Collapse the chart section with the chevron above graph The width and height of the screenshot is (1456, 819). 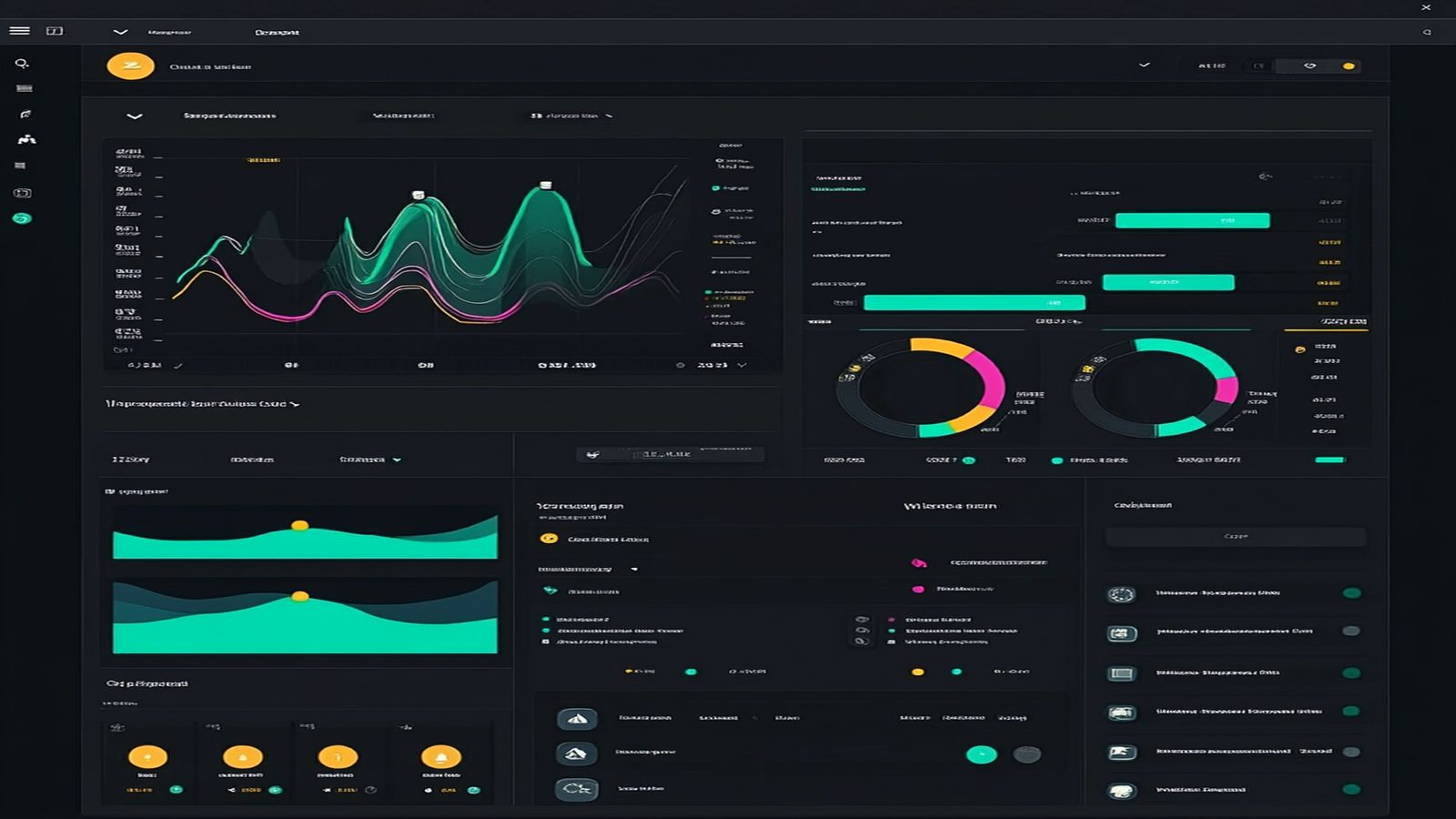point(135,116)
